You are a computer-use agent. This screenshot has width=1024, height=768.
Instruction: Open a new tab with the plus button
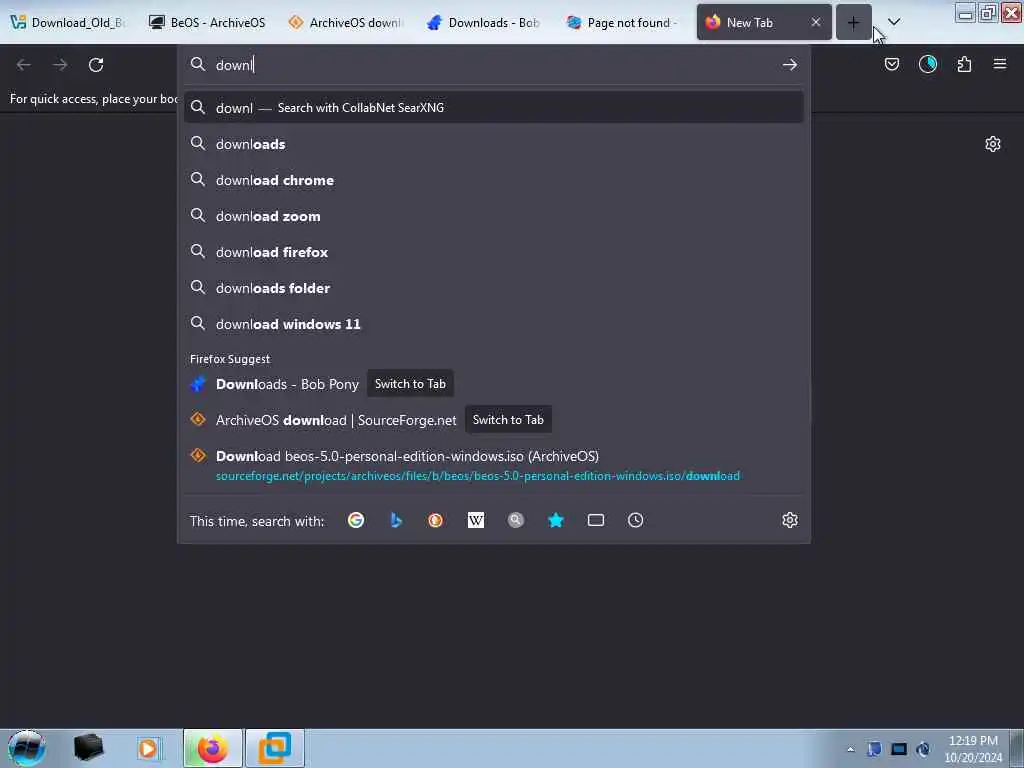(854, 23)
